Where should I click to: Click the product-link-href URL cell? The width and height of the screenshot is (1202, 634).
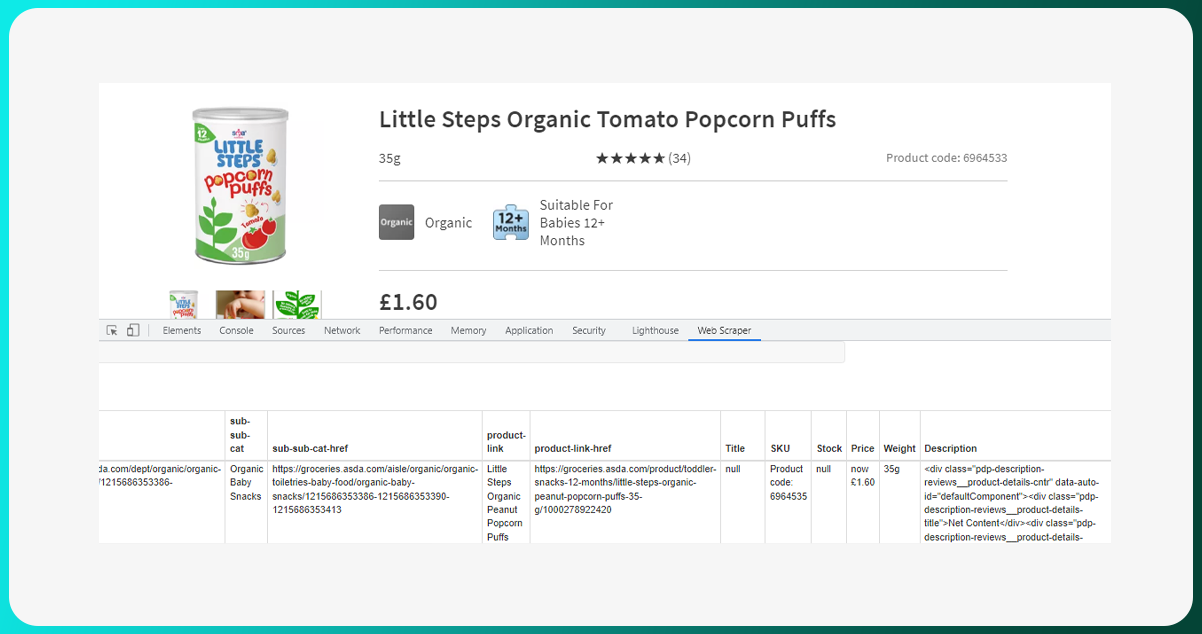tap(624, 489)
